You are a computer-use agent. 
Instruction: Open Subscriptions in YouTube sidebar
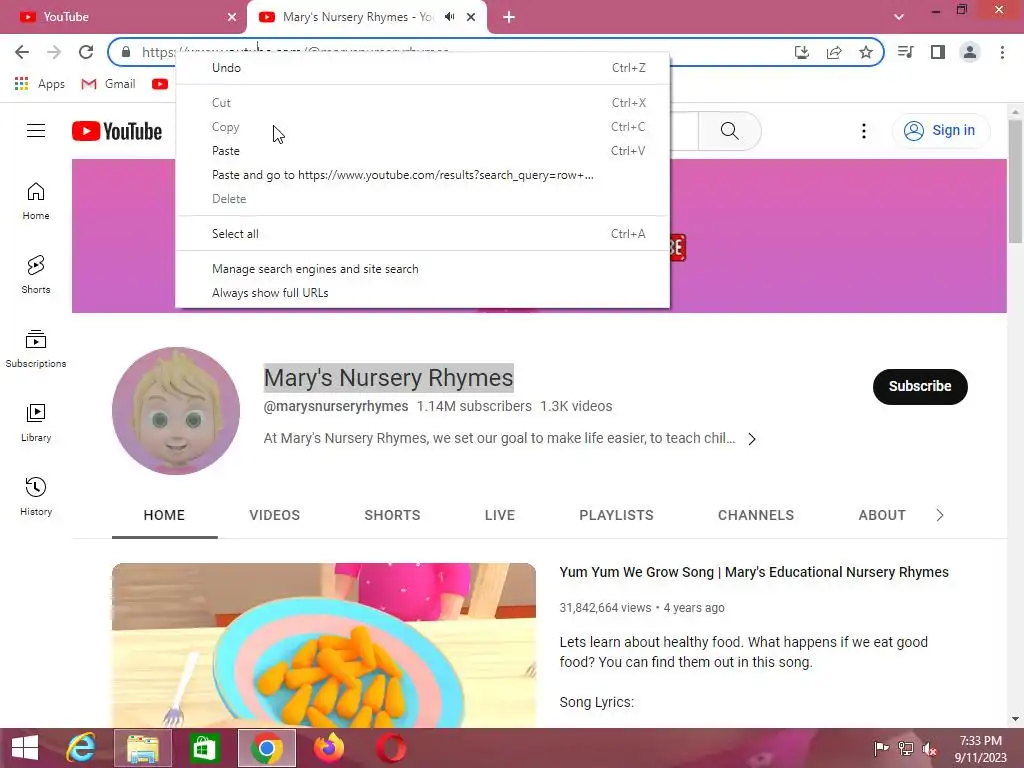tap(36, 349)
